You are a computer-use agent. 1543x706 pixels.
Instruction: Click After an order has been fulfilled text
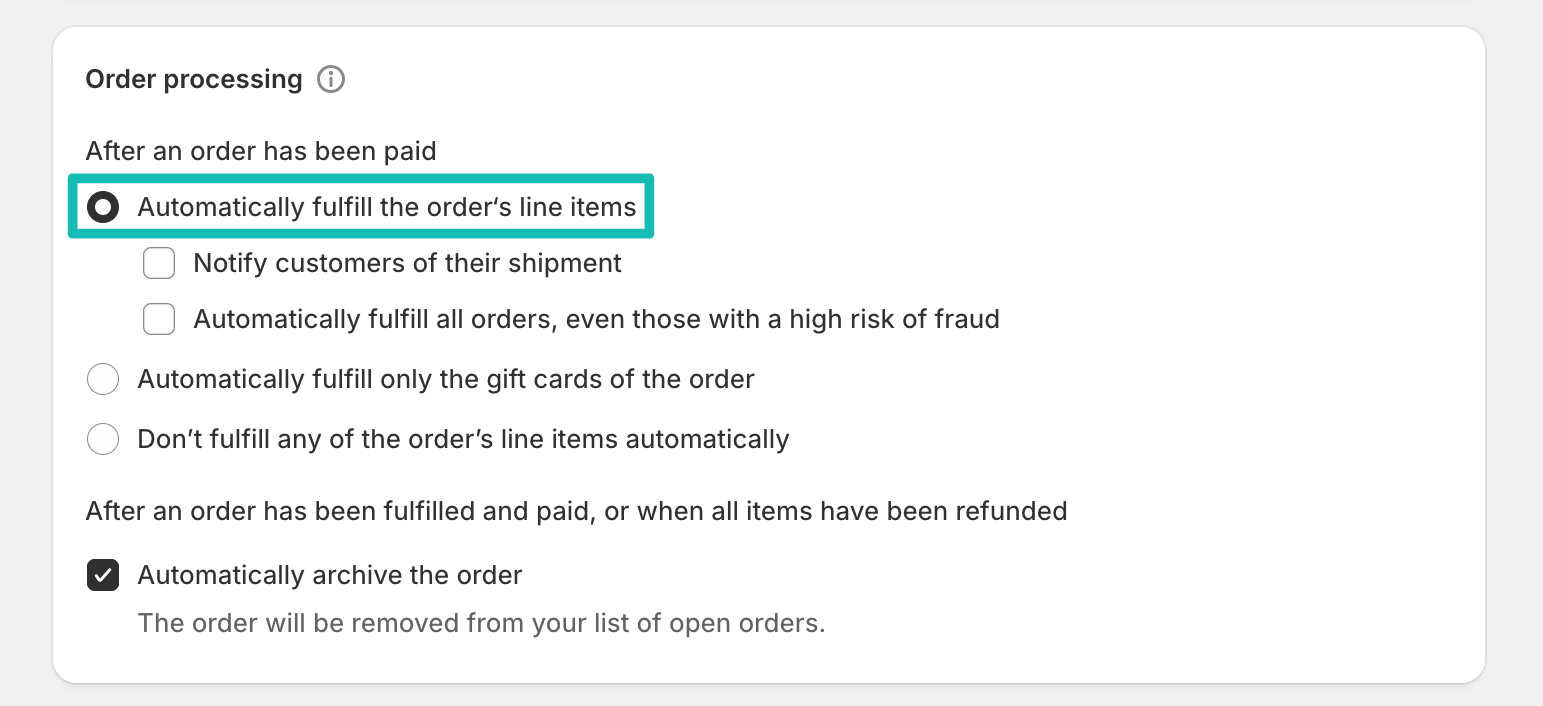[x=576, y=511]
